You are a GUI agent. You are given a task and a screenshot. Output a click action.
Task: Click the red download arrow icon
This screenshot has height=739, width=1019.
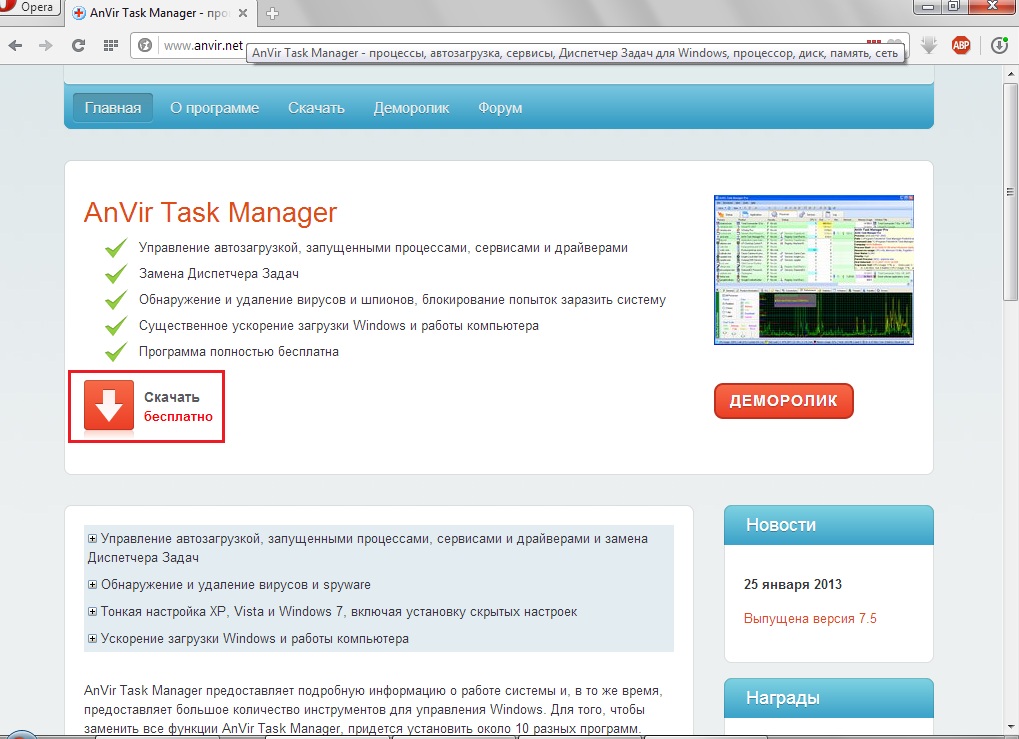pyautogui.click(x=109, y=406)
